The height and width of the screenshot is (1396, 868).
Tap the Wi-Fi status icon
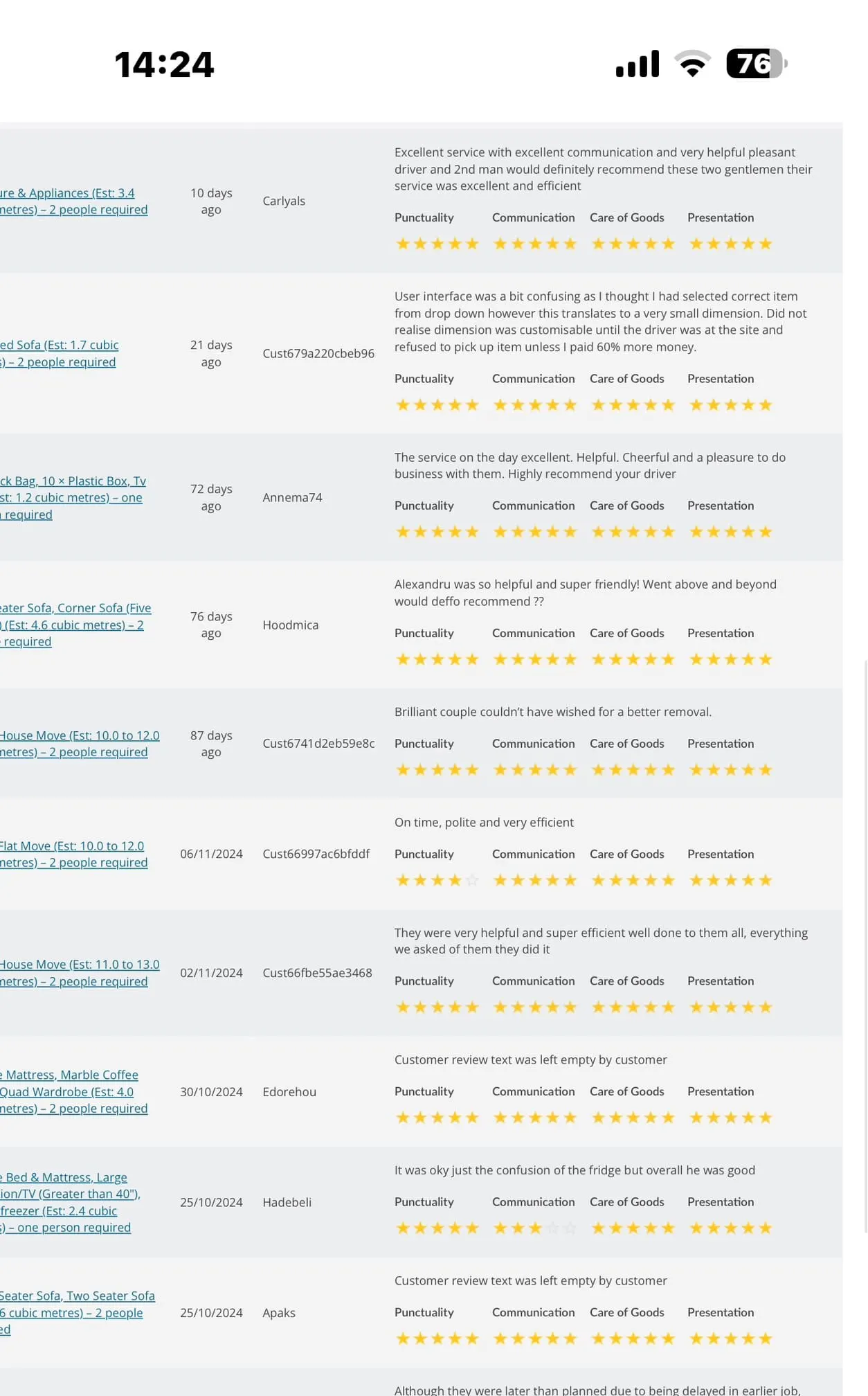pos(692,64)
